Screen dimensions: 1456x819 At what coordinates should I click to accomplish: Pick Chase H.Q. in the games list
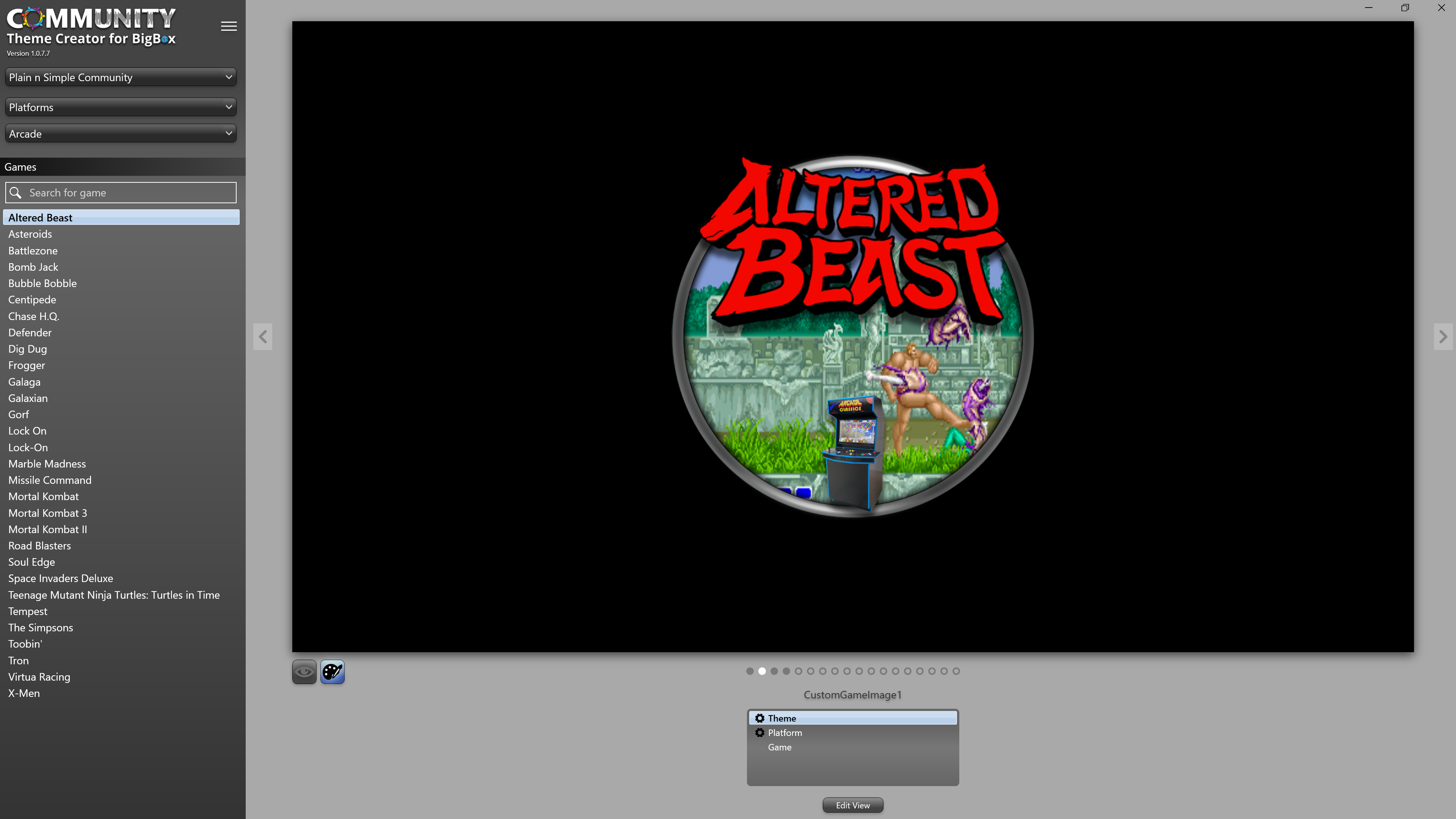coord(121,317)
